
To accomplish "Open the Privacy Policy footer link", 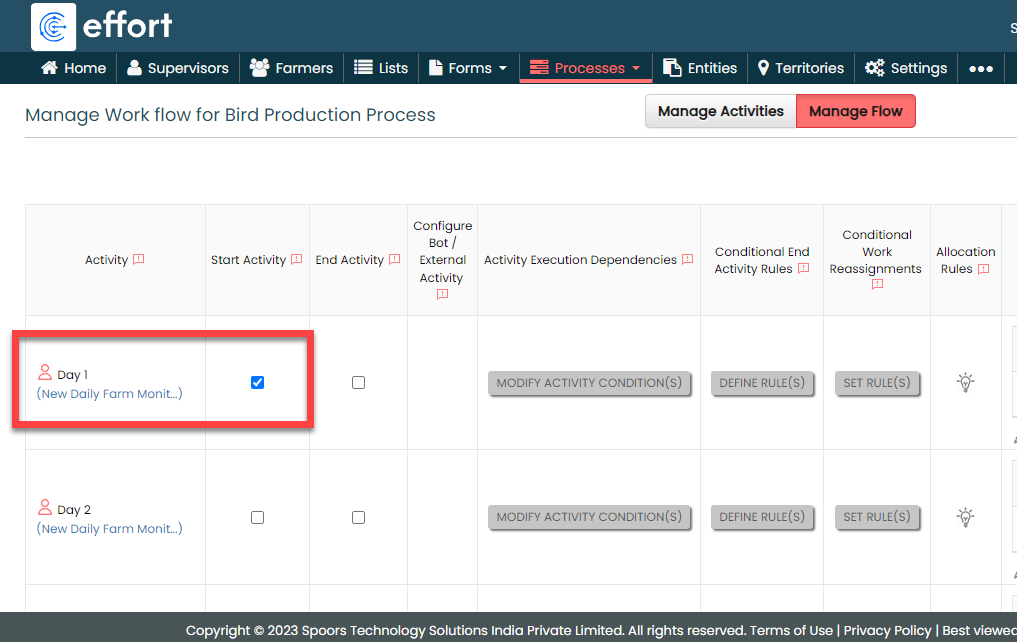I will click(887, 630).
